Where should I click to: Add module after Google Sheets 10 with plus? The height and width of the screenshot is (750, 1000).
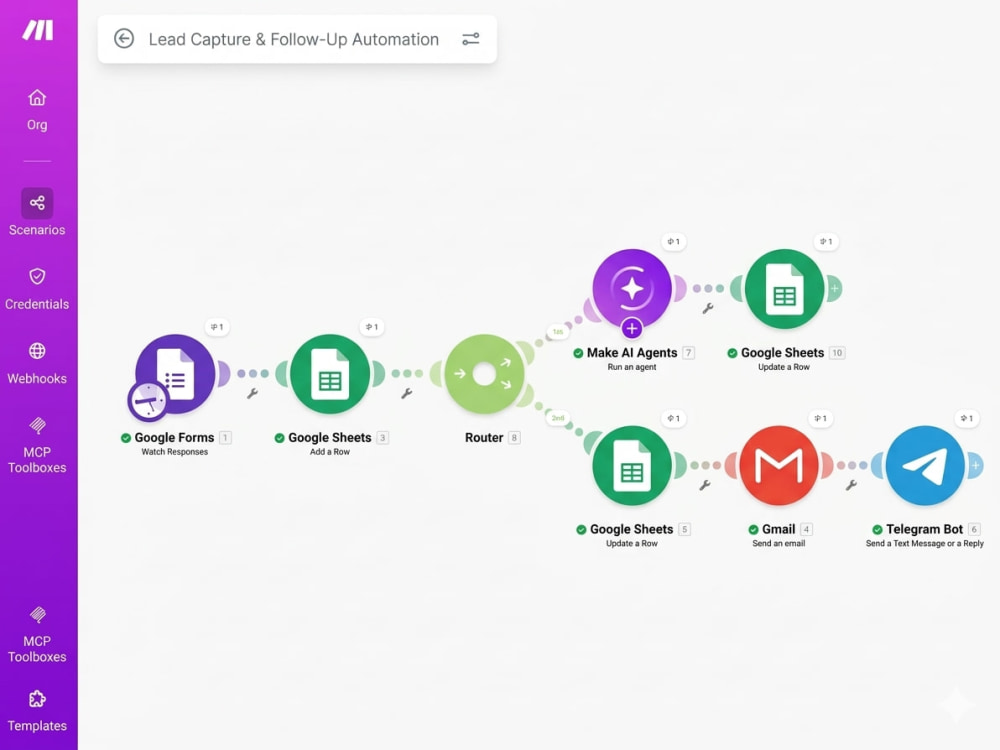[x=834, y=289]
